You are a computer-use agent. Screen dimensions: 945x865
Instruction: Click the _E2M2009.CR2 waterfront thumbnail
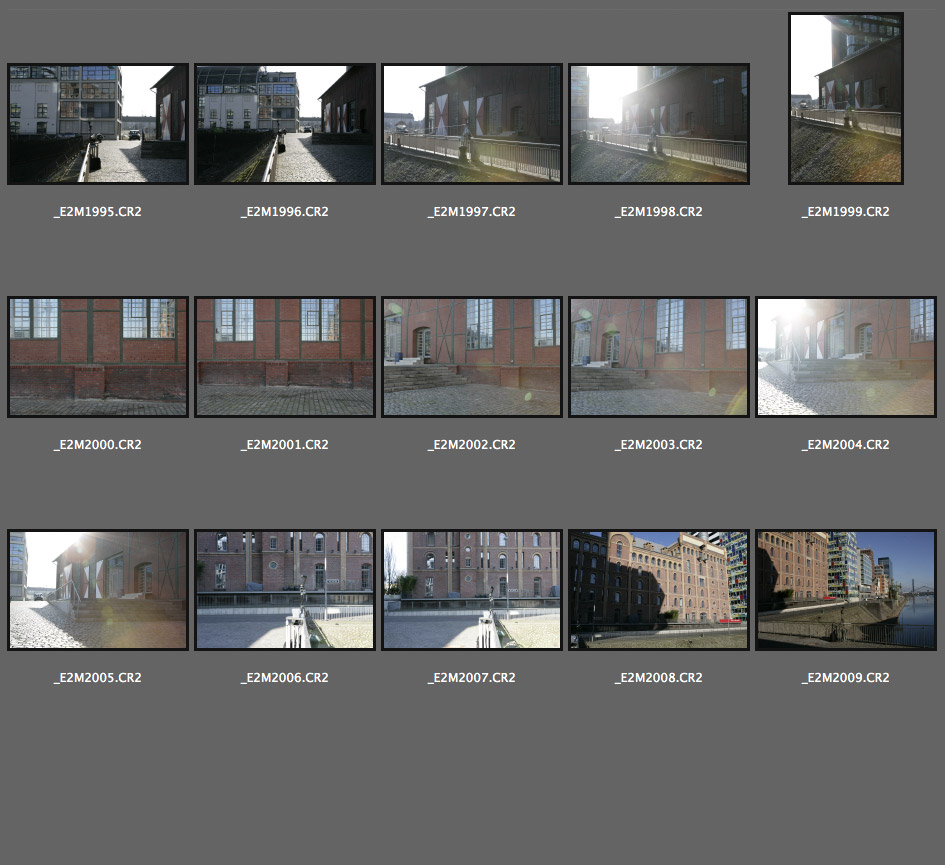pyautogui.click(x=846, y=590)
